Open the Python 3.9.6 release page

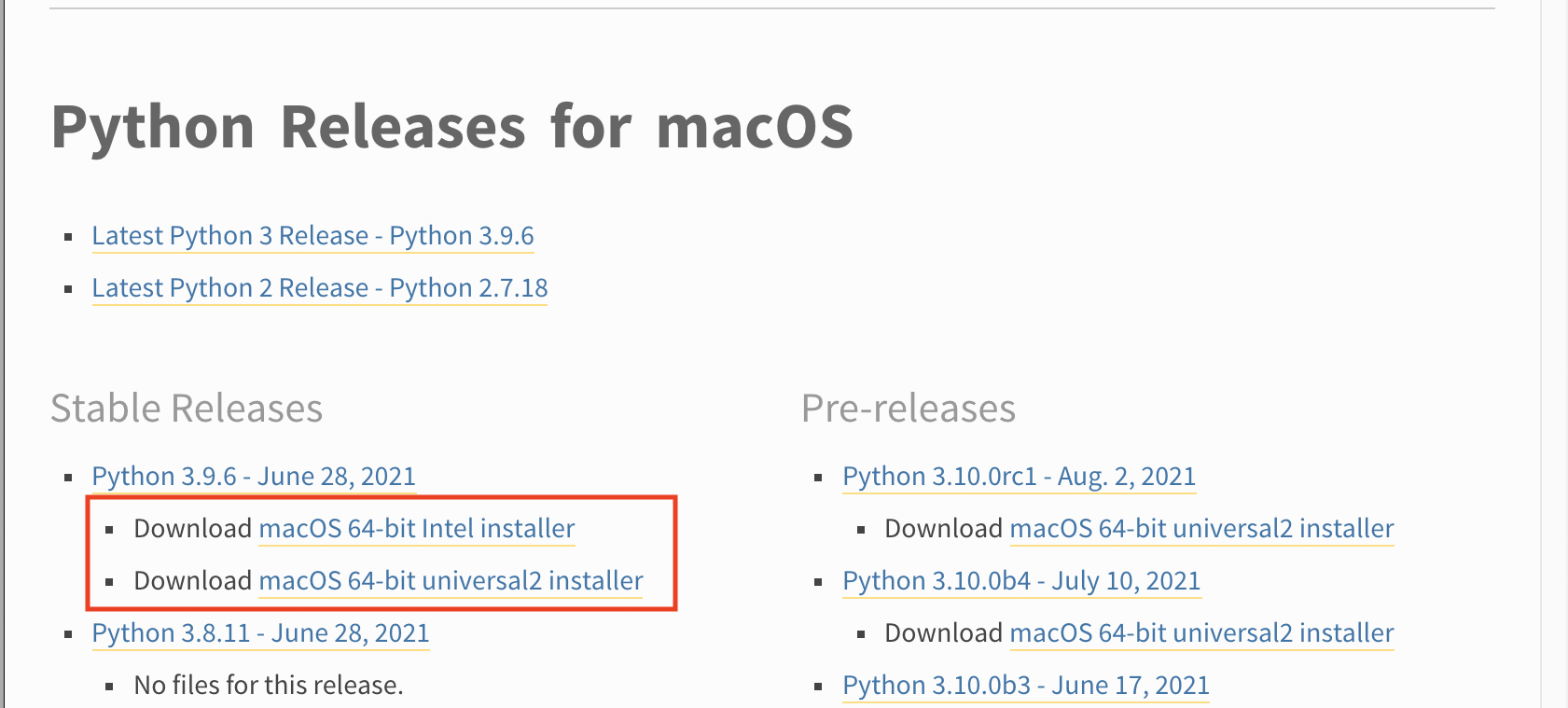[x=254, y=477]
